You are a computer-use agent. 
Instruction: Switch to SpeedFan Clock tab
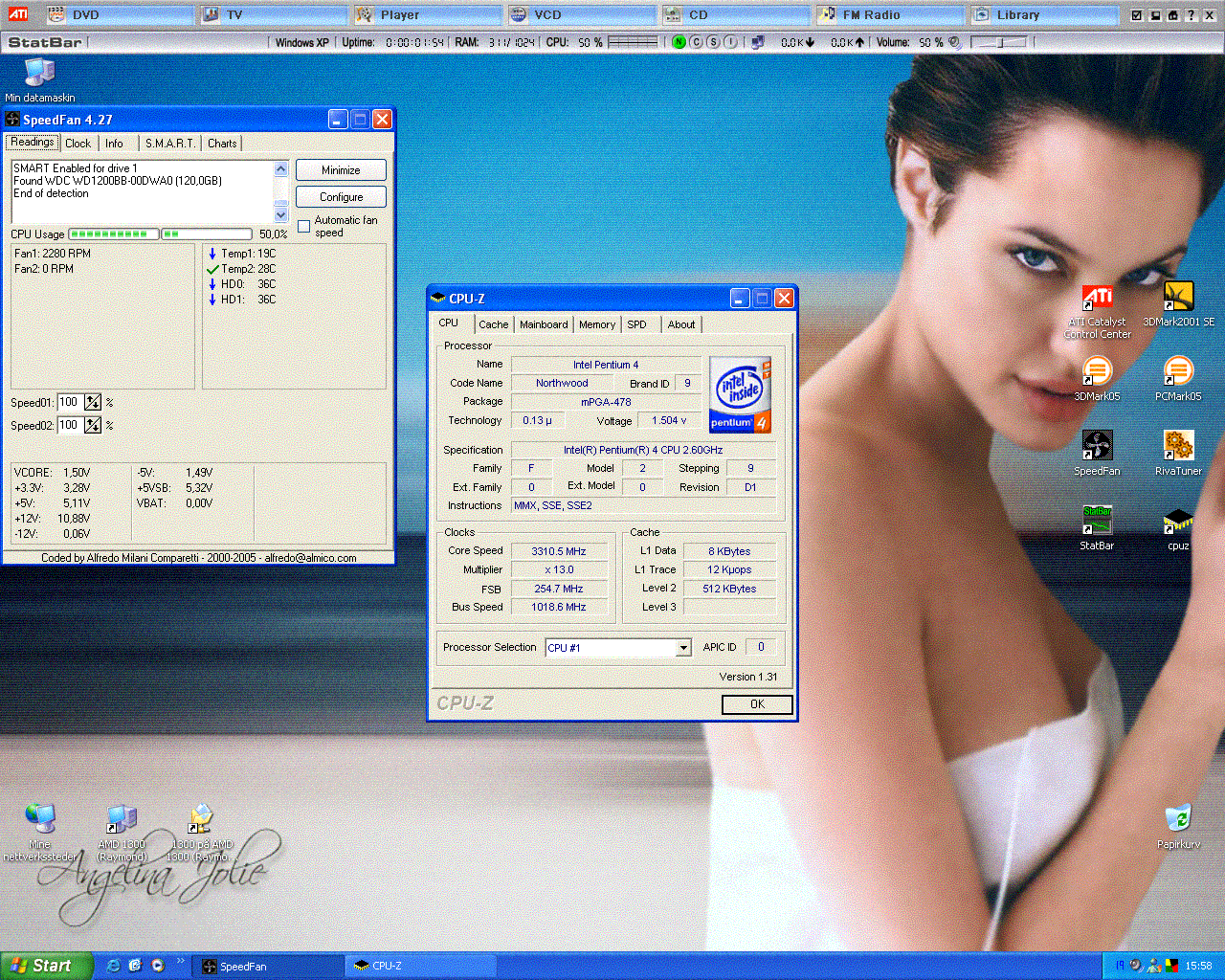(x=78, y=144)
